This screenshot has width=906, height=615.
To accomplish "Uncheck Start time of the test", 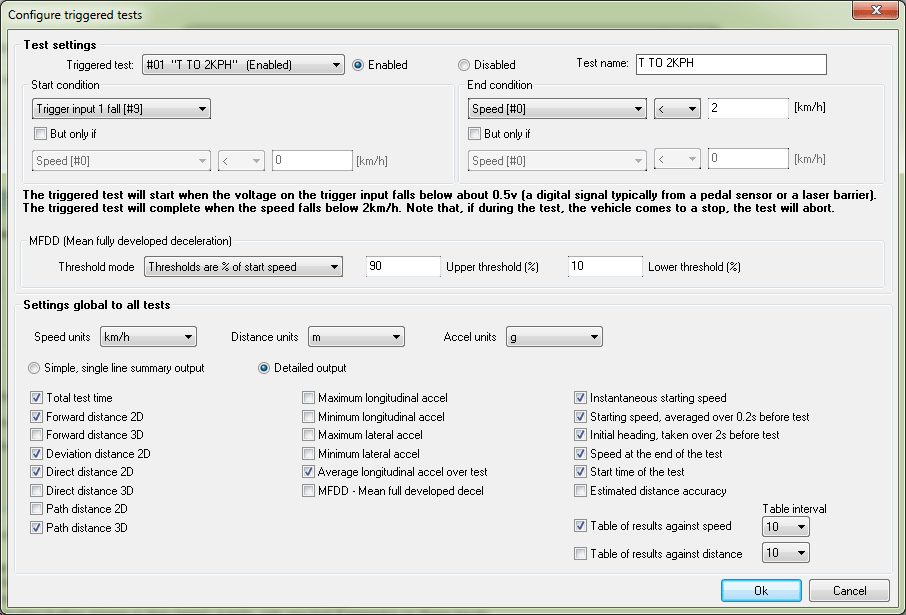I will click(x=581, y=472).
